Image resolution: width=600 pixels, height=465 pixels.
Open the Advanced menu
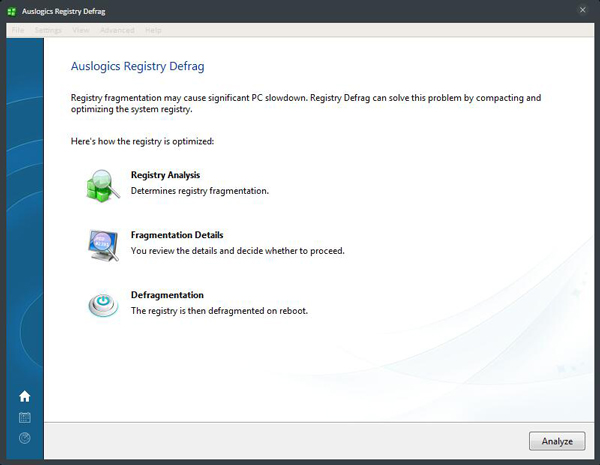[117, 30]
